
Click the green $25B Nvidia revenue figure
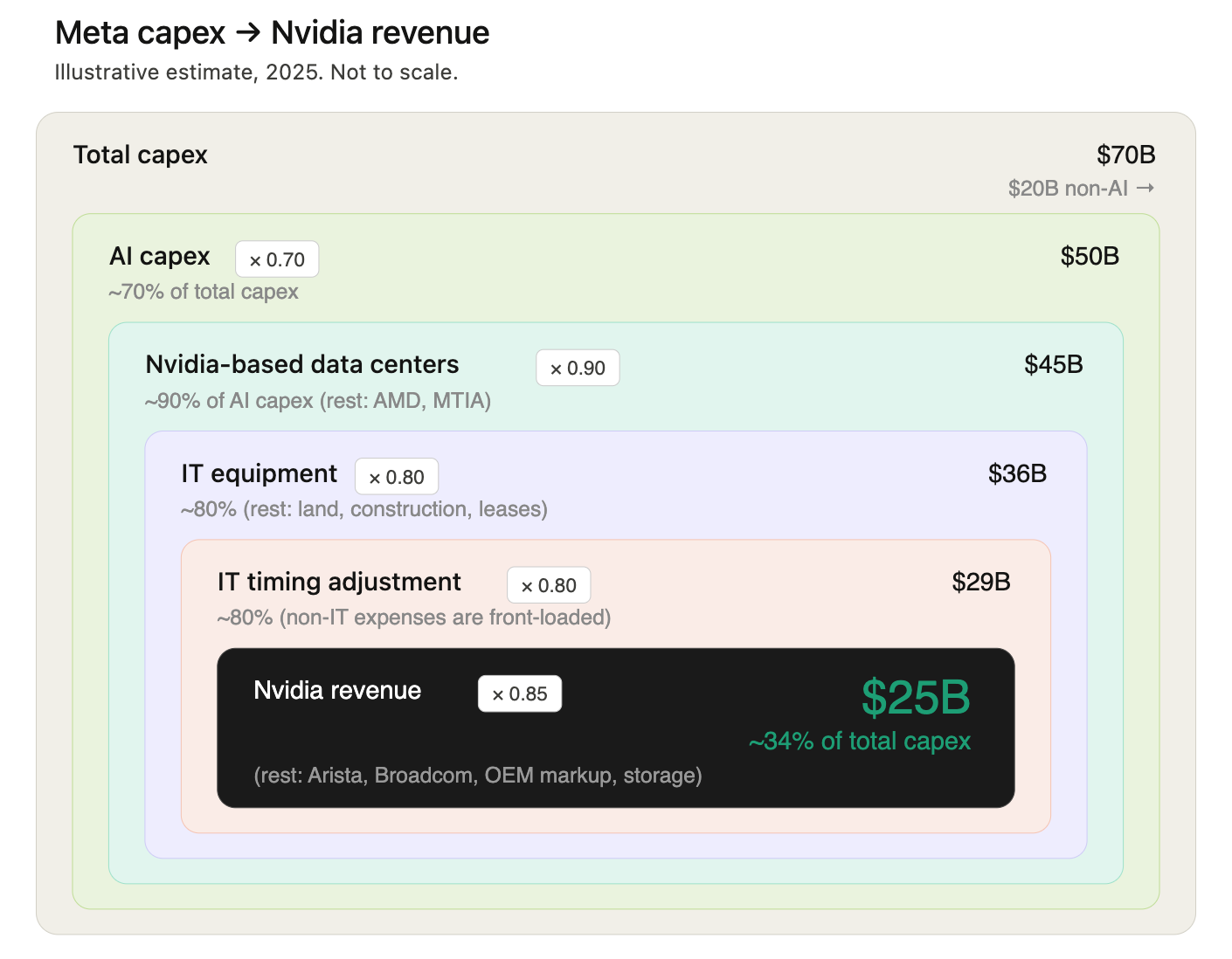click(x=916, y=697)
